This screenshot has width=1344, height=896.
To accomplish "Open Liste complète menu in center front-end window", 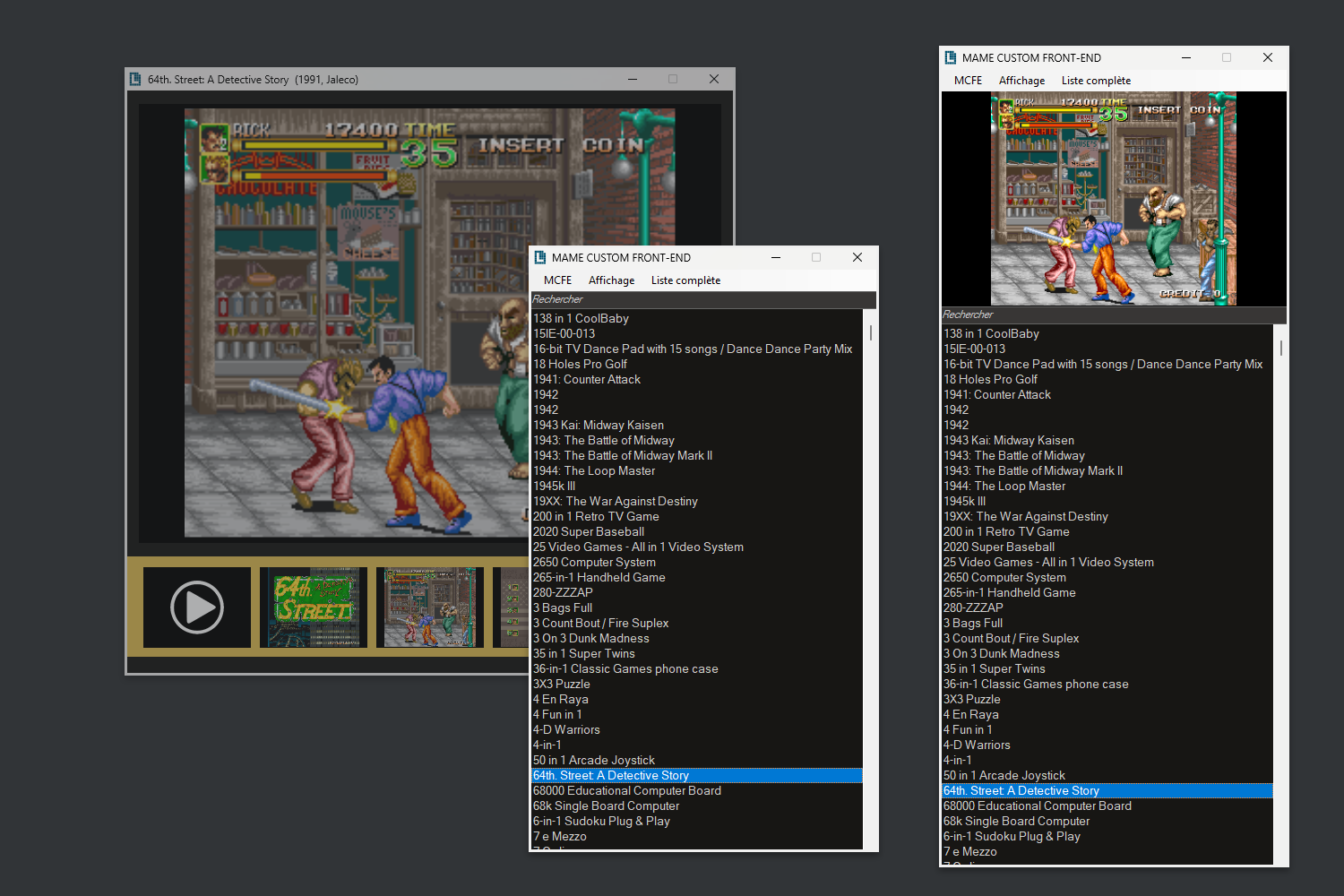I will click(x=685, y=280).
